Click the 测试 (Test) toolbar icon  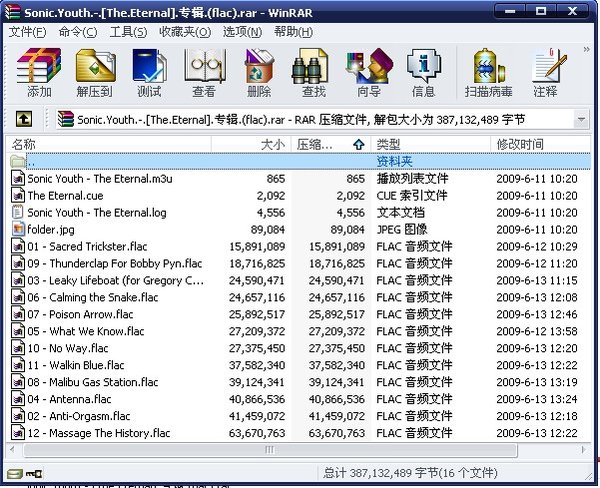pyautogui.click(x=149, y=72)
